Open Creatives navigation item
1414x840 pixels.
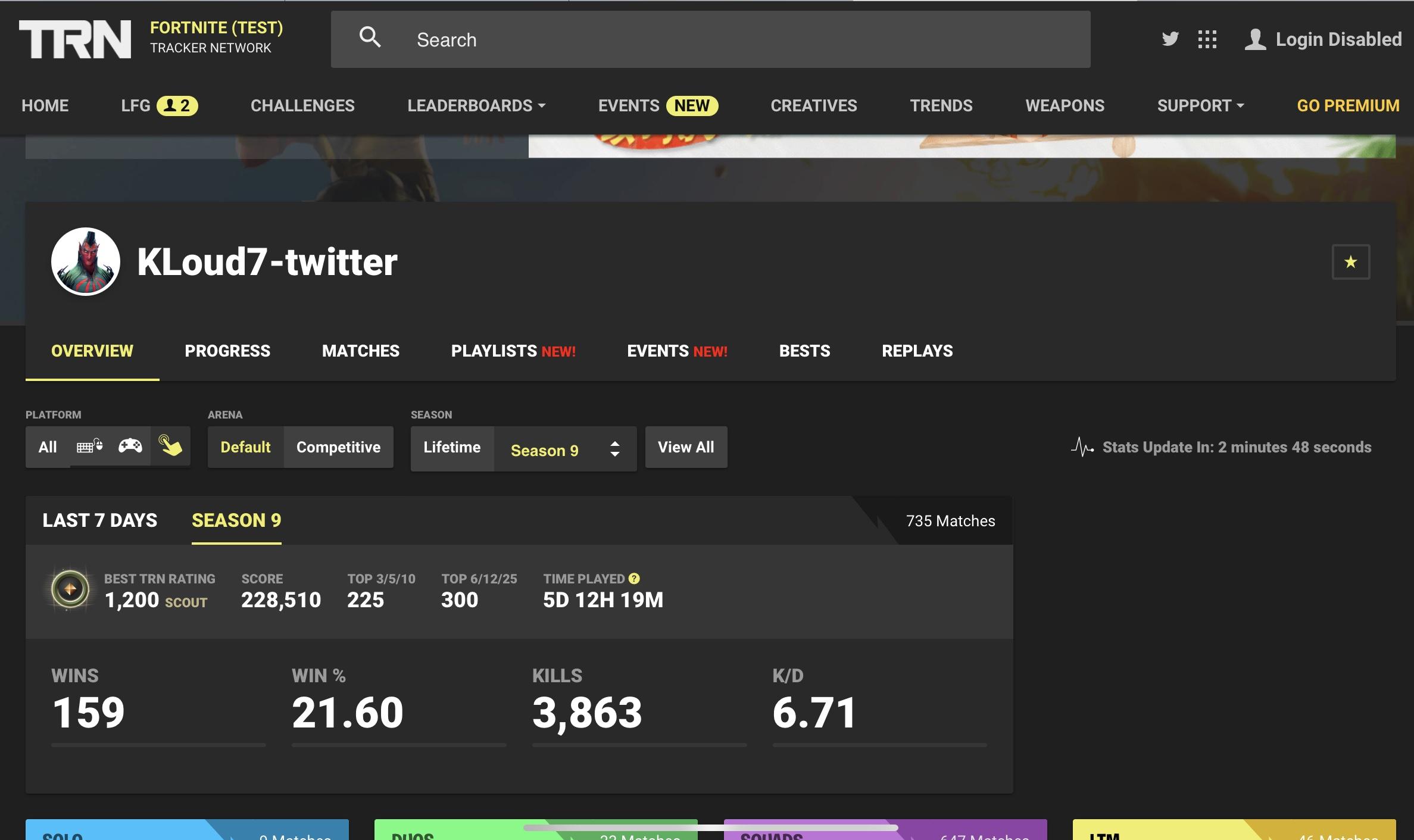click(x=814, y=105)
